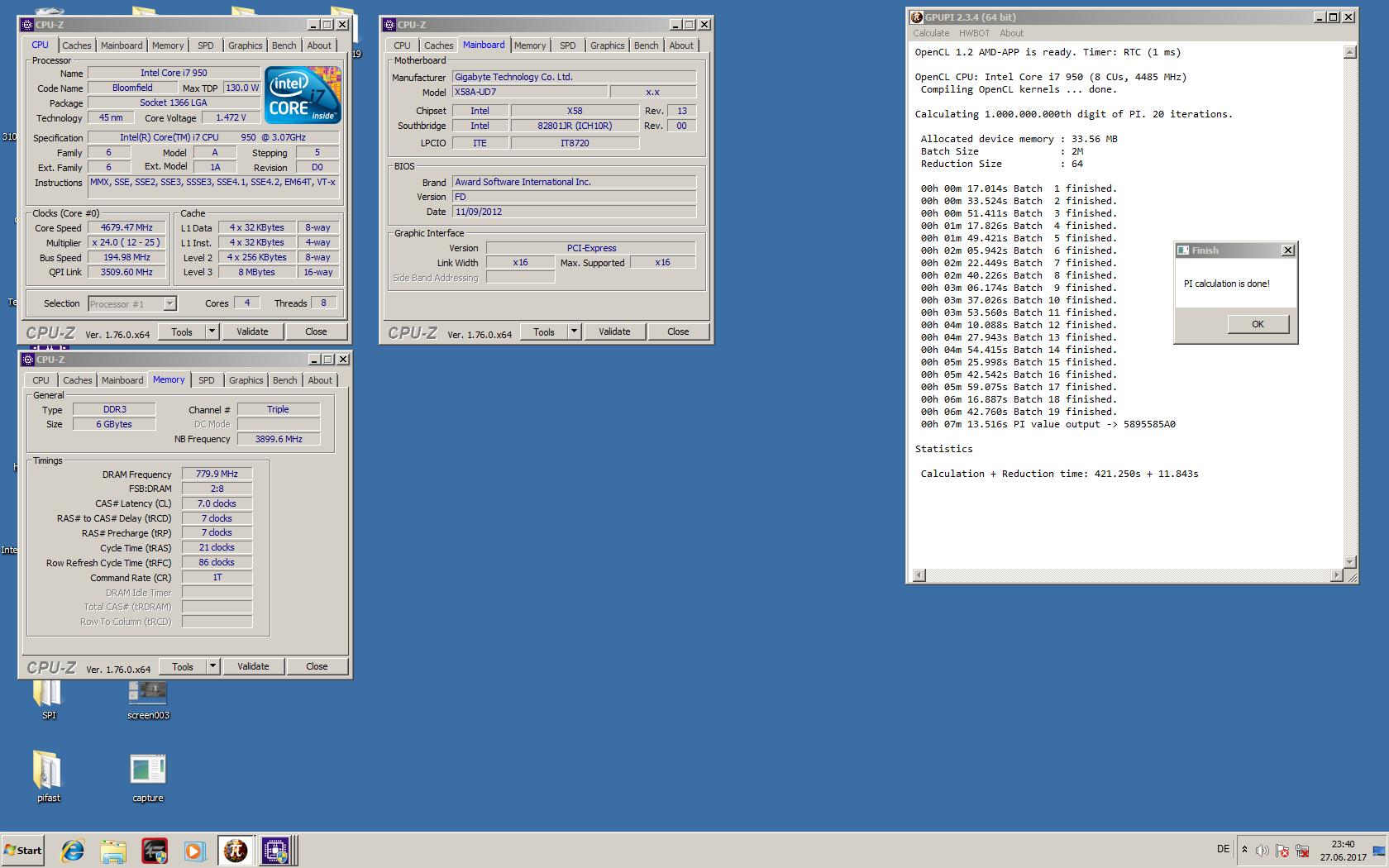Image resolution: width=1389 pixels, height=868 pixels.
Task: Click the Finish dialog title icon
Action: coord(1183,250)
